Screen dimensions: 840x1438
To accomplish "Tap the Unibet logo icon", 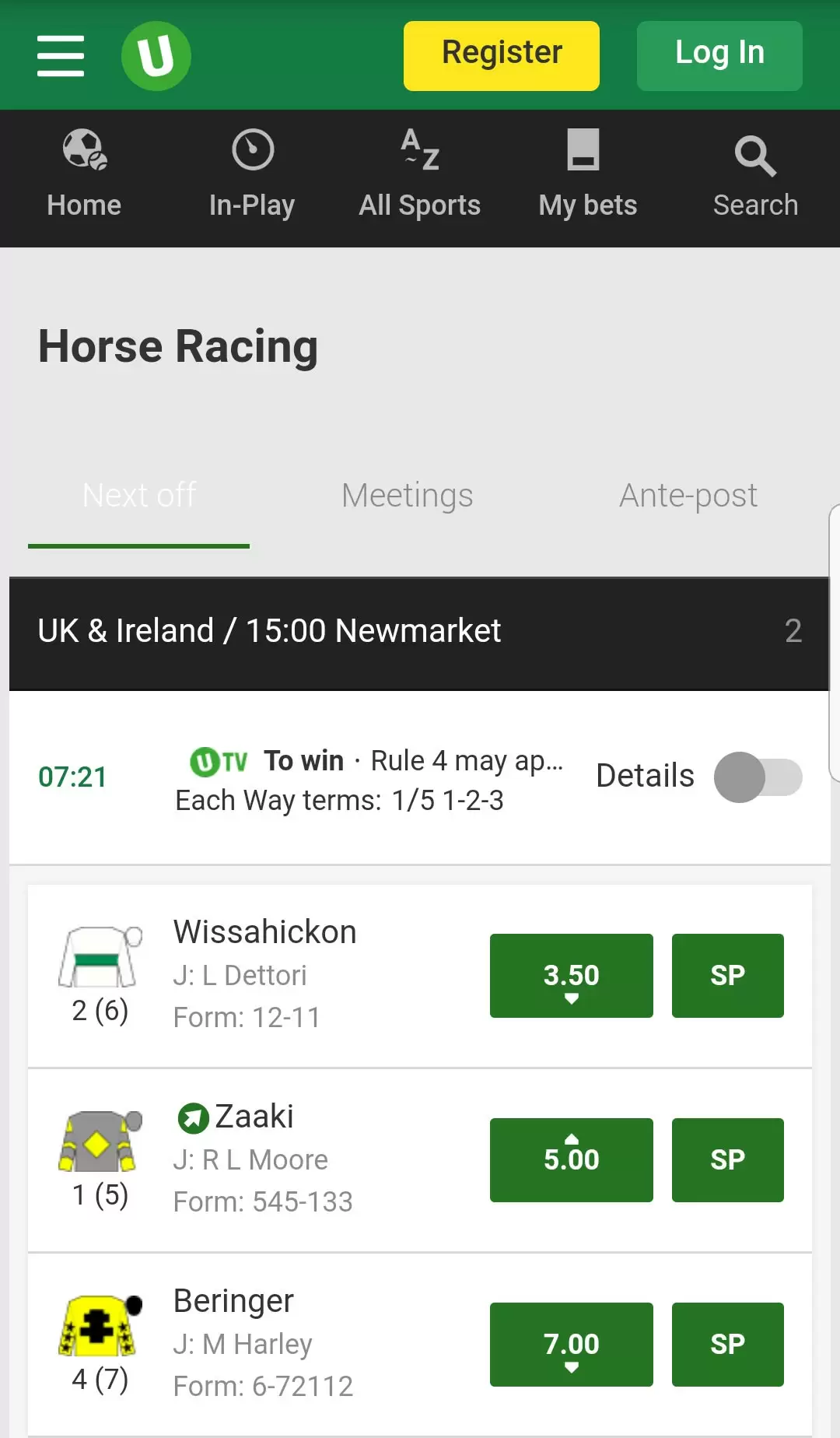I will pos(156,56).
